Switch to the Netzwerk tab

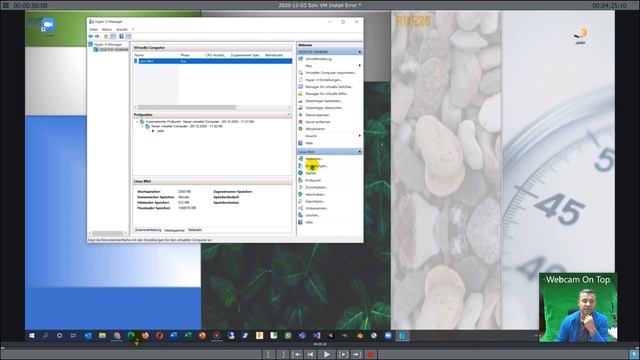click(195, 230)
